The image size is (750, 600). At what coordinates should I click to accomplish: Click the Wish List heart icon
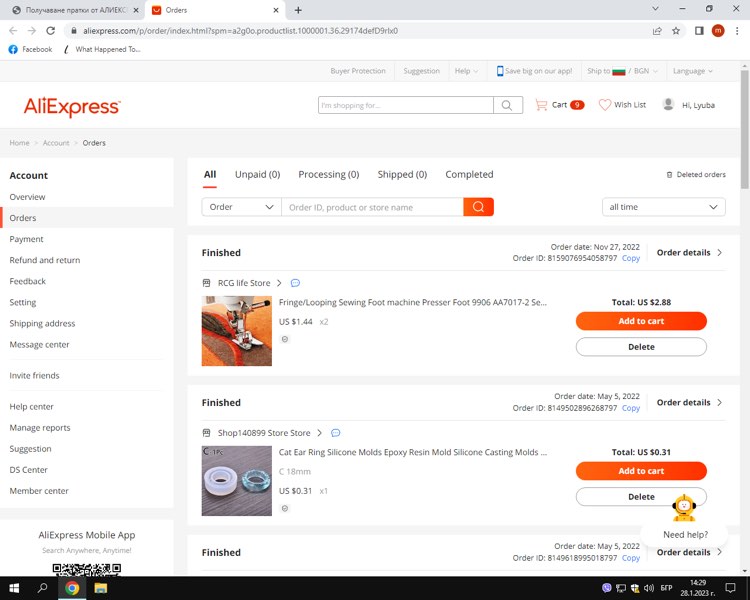604,105
